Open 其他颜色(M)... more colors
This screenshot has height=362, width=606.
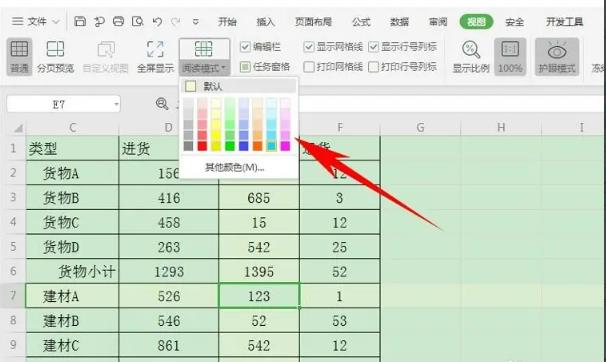[234, 167]
